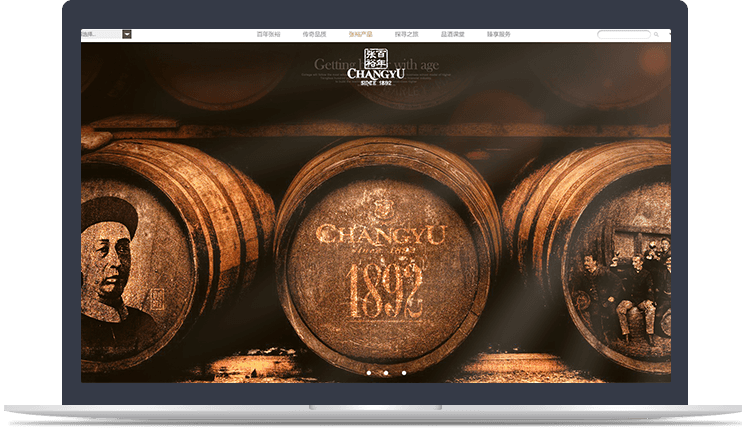Go to the 传奇品质 navigation item
The image size is (742, 429).
[314, 34]
